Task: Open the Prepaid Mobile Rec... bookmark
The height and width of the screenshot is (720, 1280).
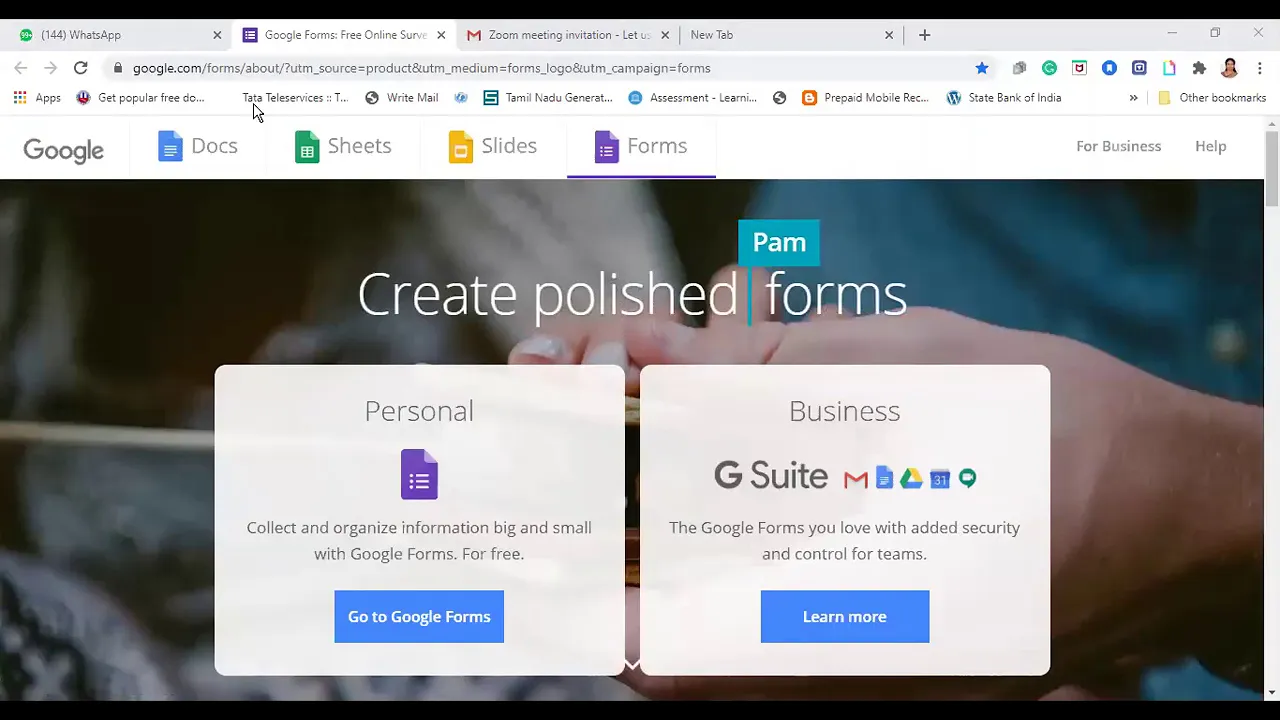Action: [x=866, y=98]
